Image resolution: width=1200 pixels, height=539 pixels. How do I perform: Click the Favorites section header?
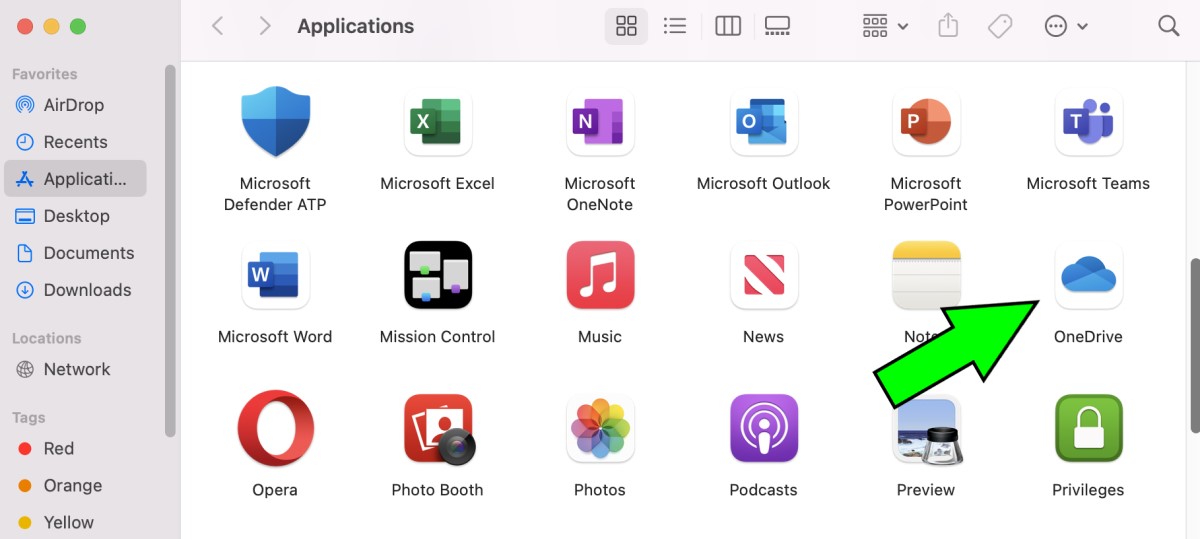[x=45, y=74]
